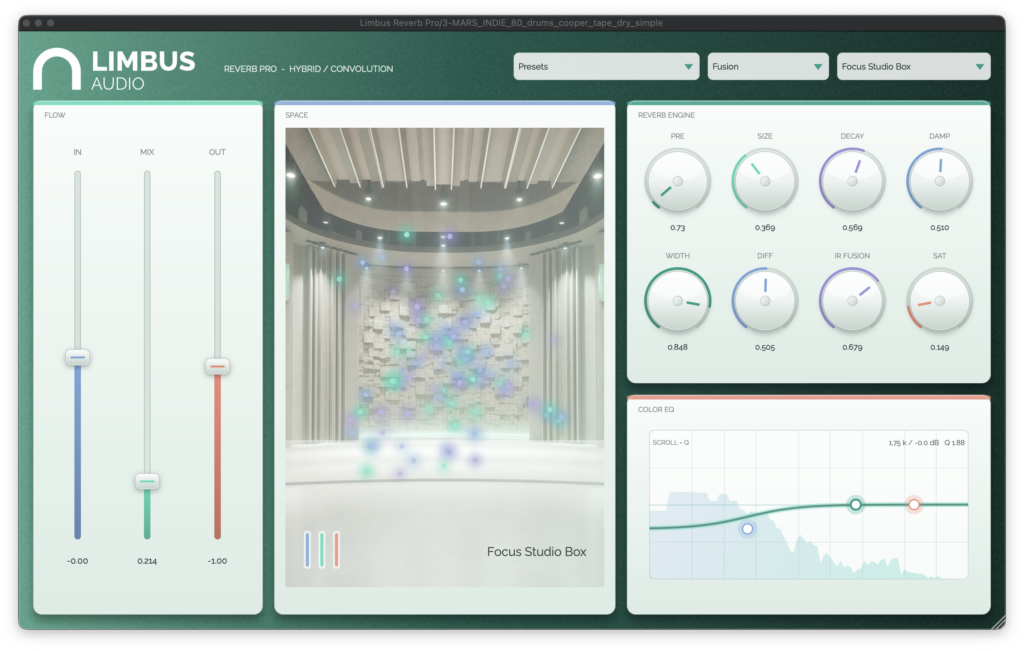The height and width of the screenshot is (651, 1024).
Task: Close the plugin window with the red button
Action: [x=27, y=23]
